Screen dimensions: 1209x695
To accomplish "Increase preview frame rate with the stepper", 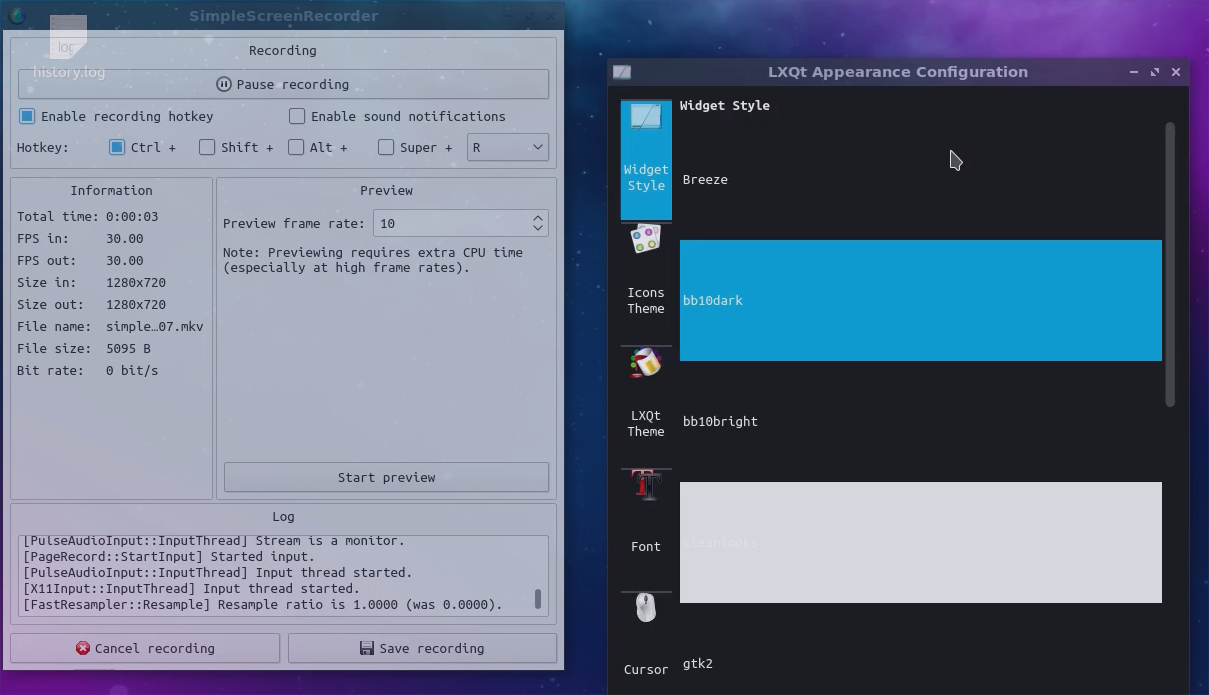I will (x=537, y=218).
